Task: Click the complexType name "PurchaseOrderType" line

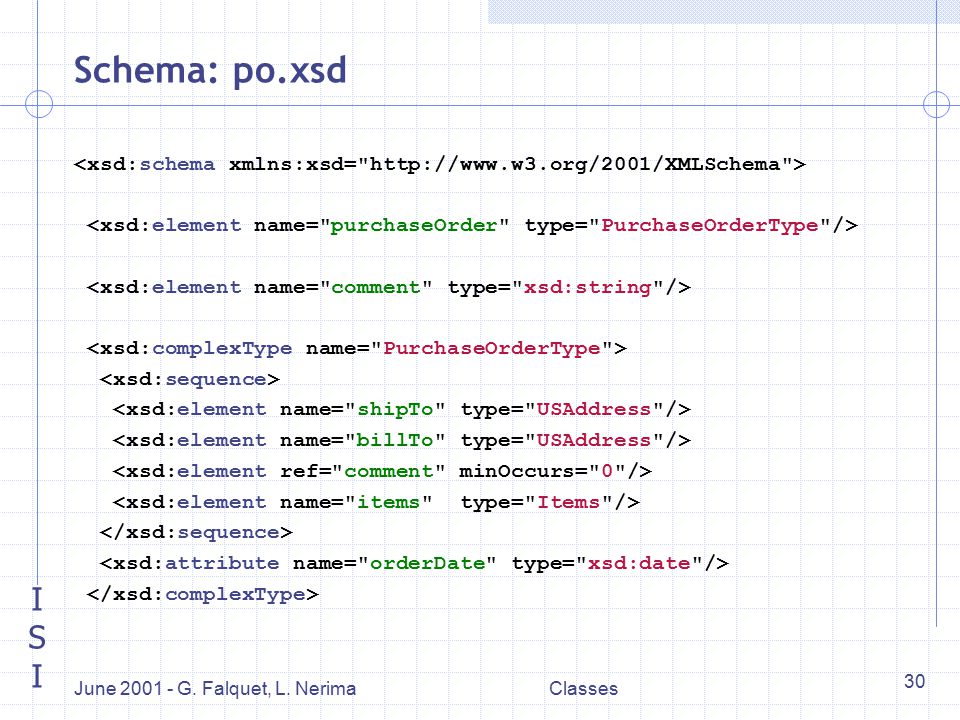Action: point(357,348)
